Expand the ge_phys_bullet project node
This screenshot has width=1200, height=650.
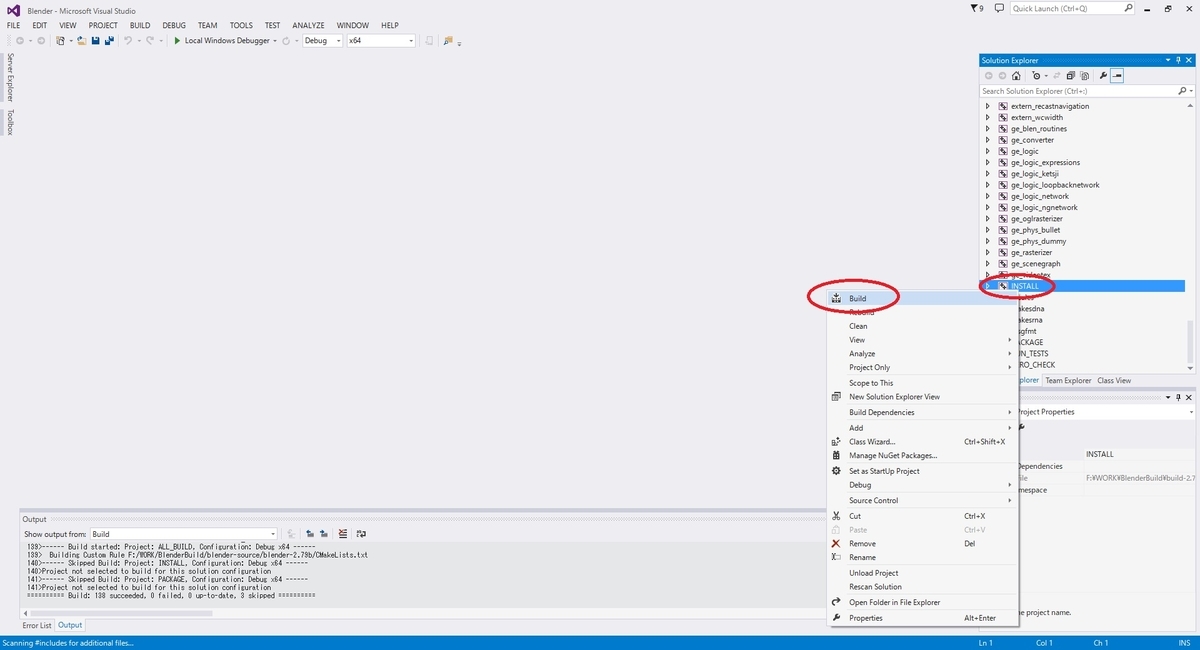(988, 230)
